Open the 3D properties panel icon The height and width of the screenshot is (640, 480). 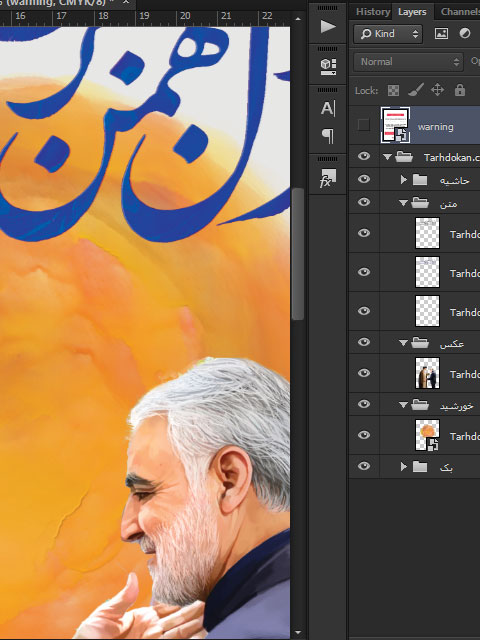(328, 67)
